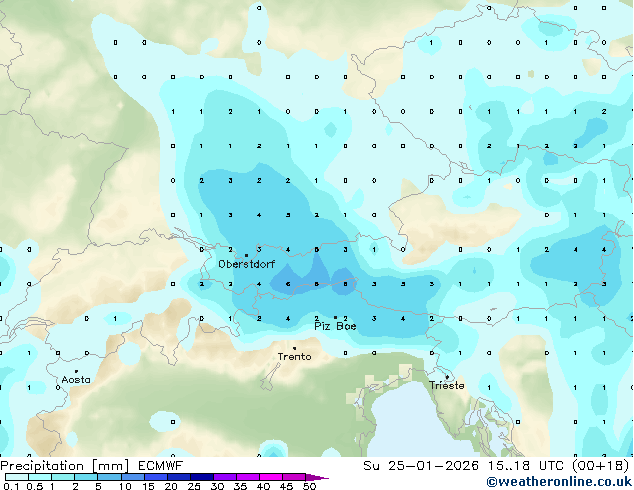
Task: Pick the 15–20 mm legend swatch
Action: tap(155, 477)
